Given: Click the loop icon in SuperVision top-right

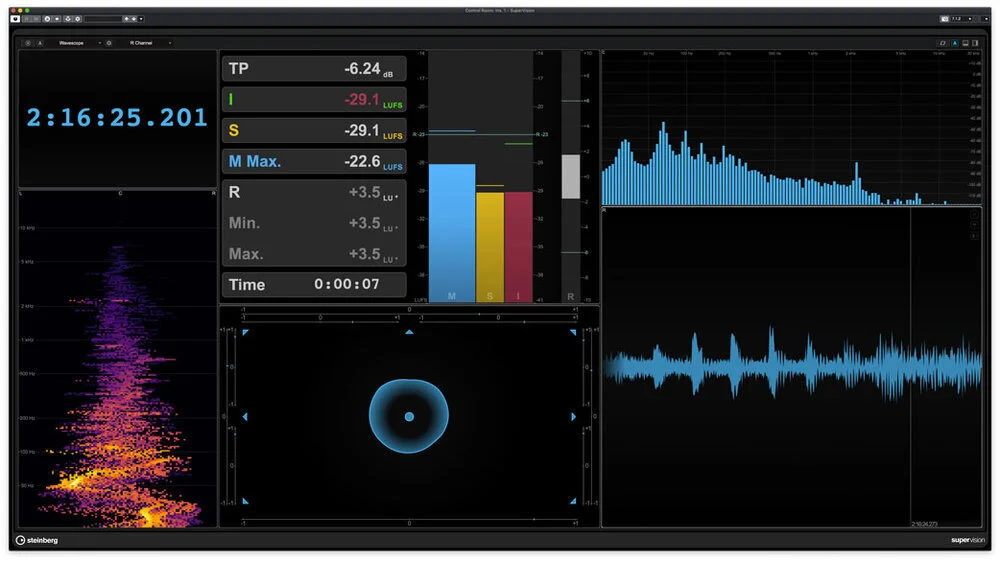Looking at the screenshot, I should point(943,43).
